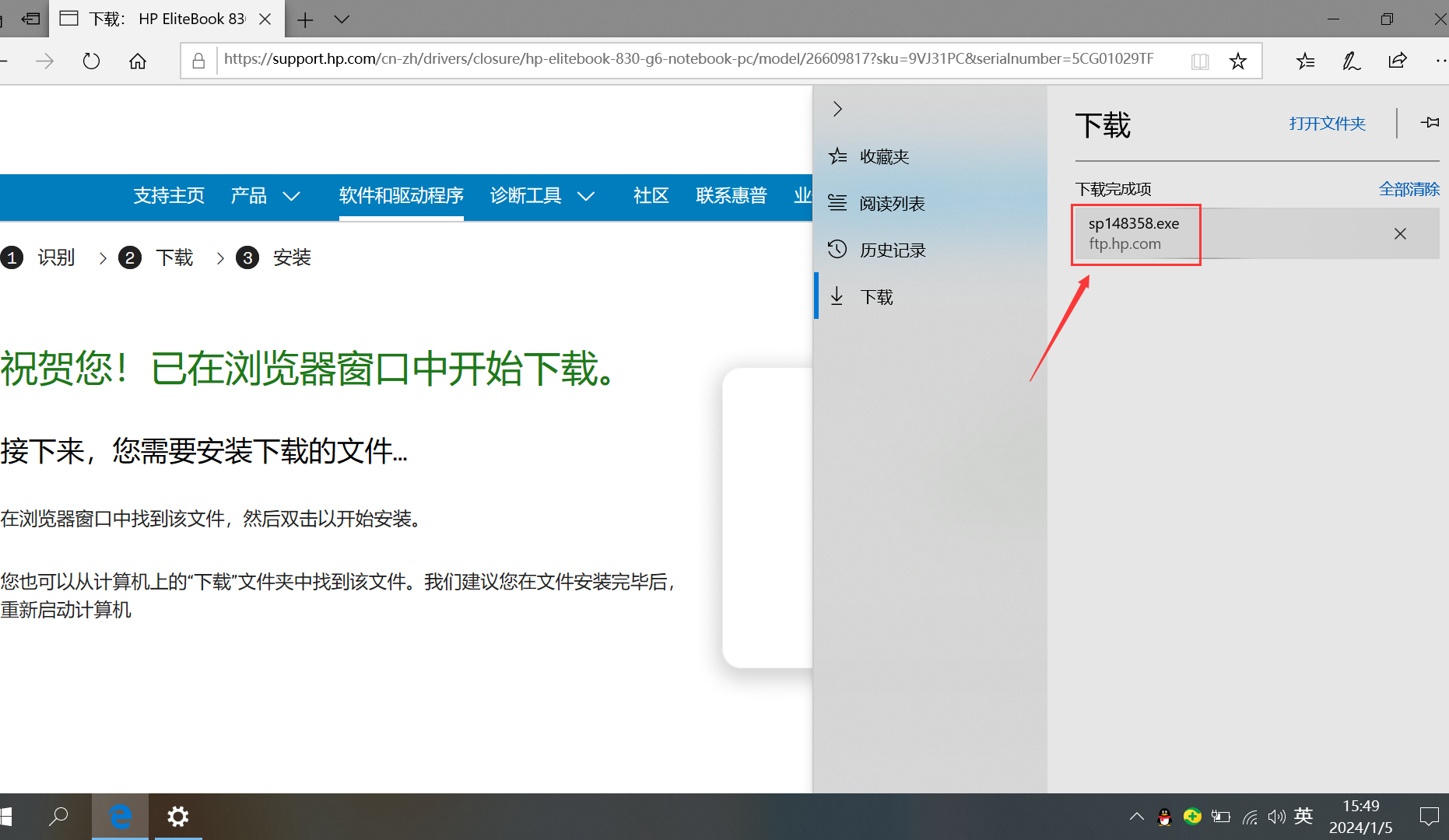
Task: Click the lock site info icon
Action: point(198,60)
